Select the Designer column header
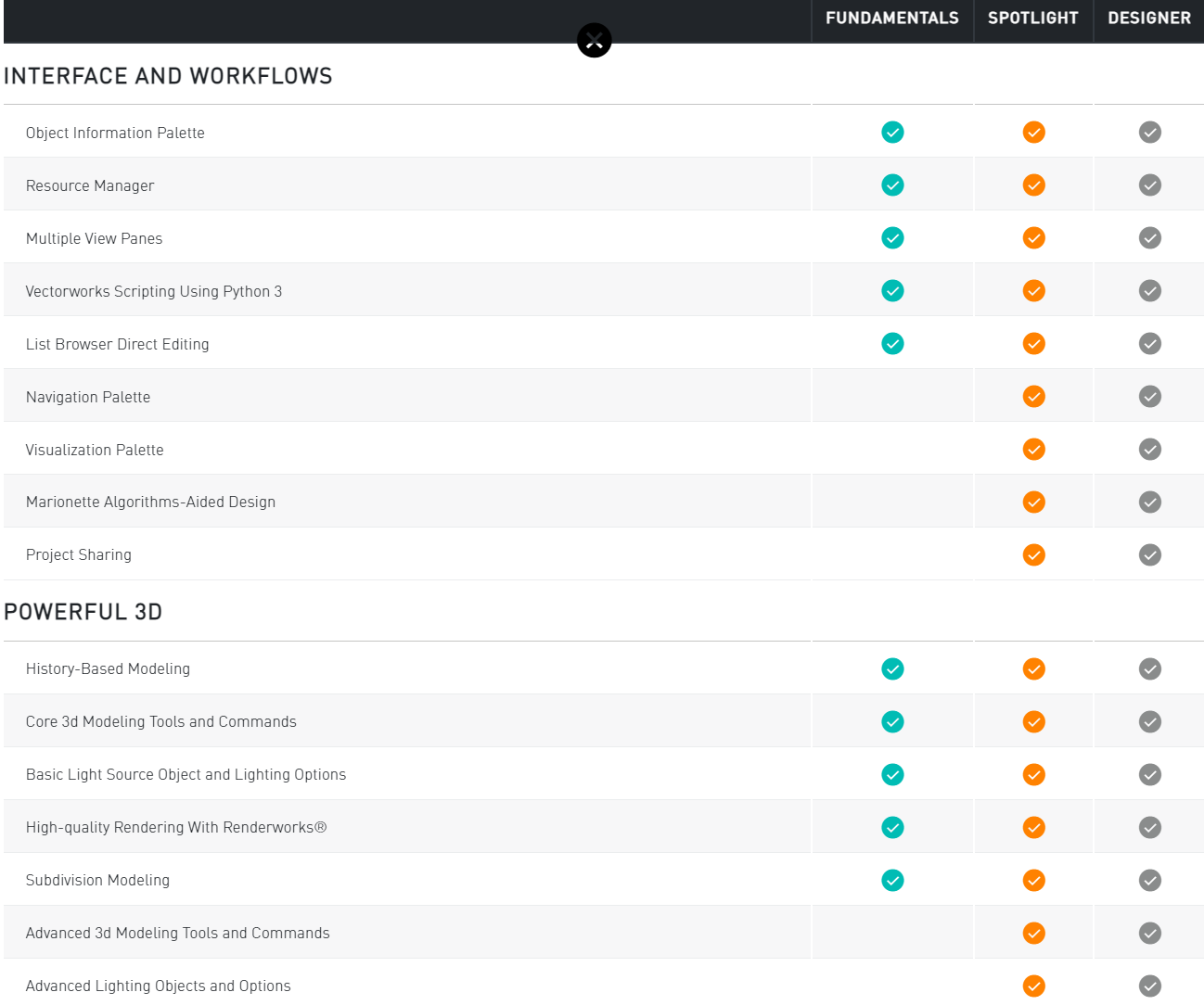Screen dimensions: 1204x1005 tap(1148, 19)
